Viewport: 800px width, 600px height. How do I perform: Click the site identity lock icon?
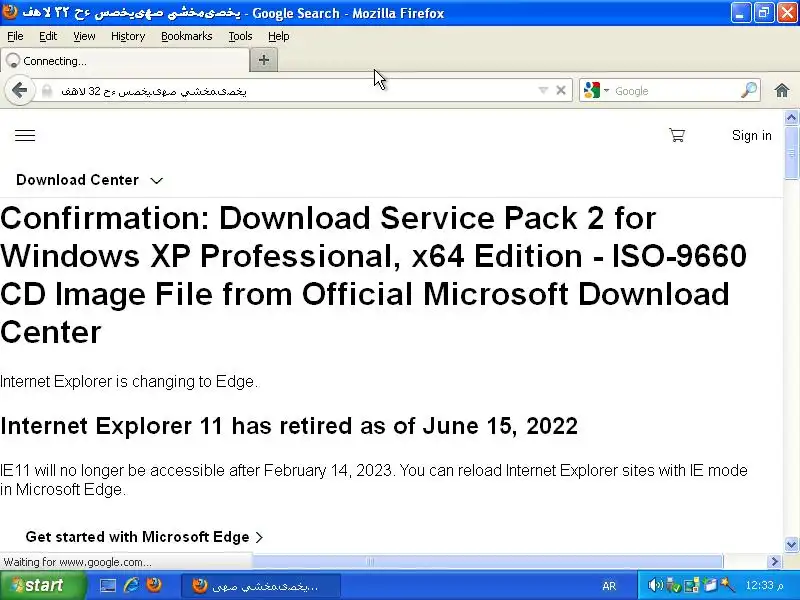point(47,91)
